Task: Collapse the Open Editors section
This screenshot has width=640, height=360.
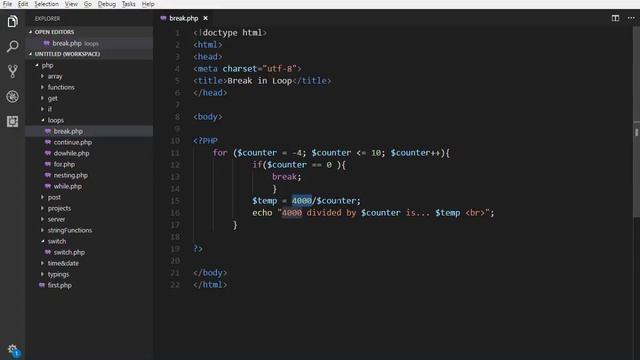Action: 30,32
